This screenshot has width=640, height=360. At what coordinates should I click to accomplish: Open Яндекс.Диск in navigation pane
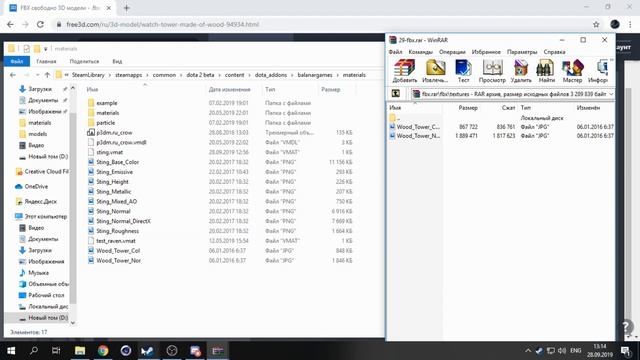pos(40,202)
